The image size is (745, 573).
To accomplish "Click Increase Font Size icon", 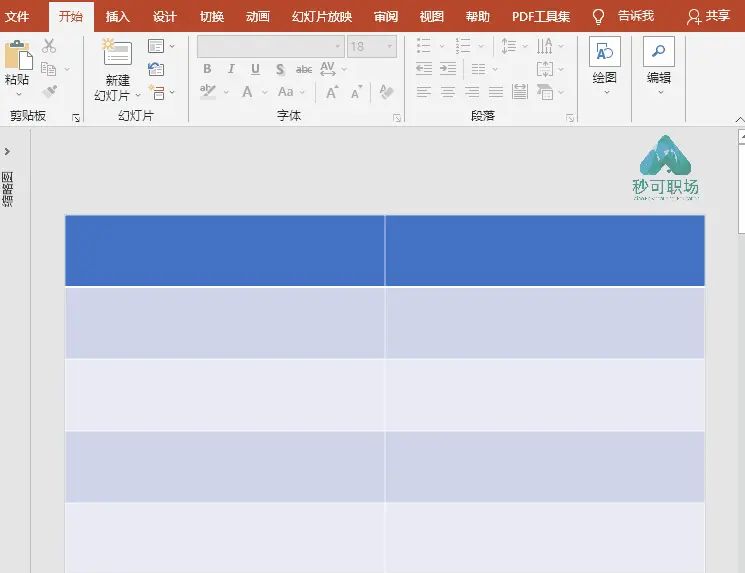I will pyautogui.click(x=332, y=92).
